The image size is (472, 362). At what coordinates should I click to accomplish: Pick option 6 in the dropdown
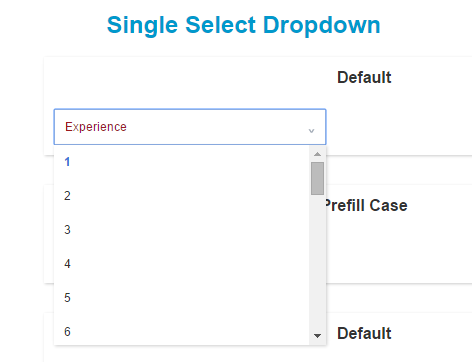182,330
